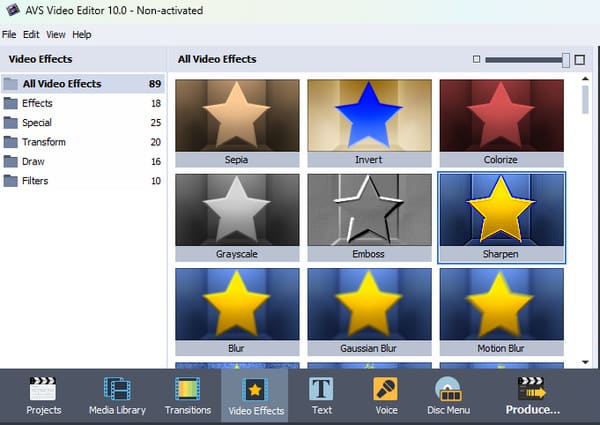This screenshot has width=600, height=425.
Task: Switch to the Transitions panel
Action: [188, 395]
